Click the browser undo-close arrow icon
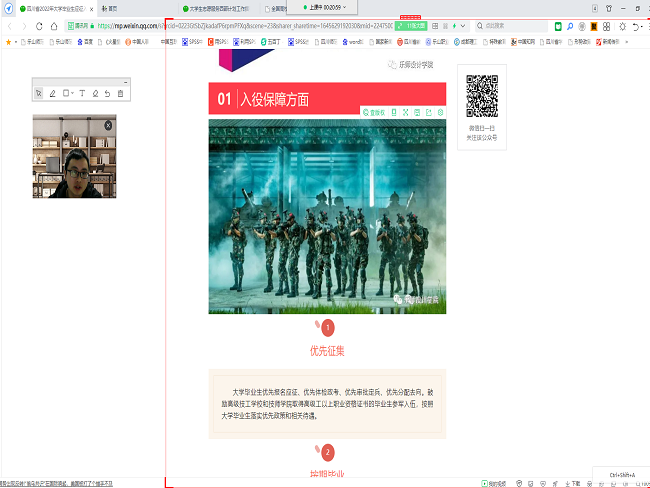Screen dimensions: 650x488 [x=635, y=27]
